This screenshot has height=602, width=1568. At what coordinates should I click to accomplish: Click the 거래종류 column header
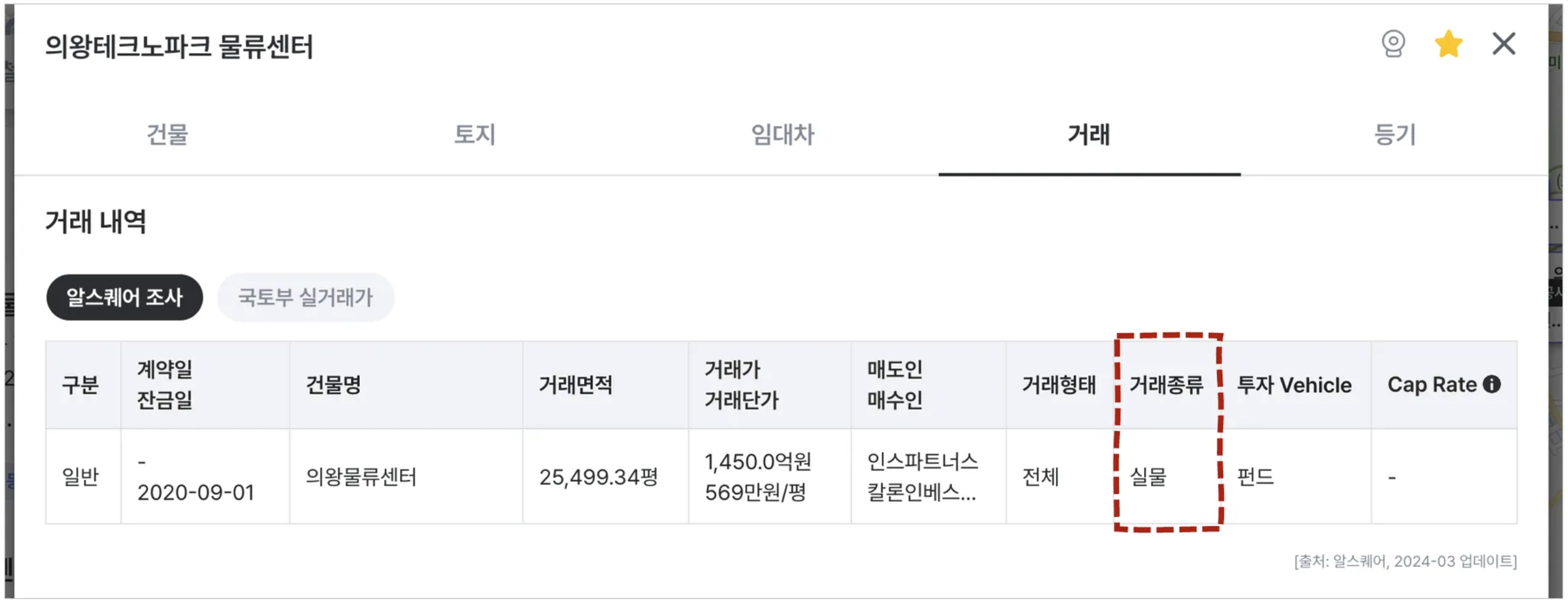[x=1166, y=385]
